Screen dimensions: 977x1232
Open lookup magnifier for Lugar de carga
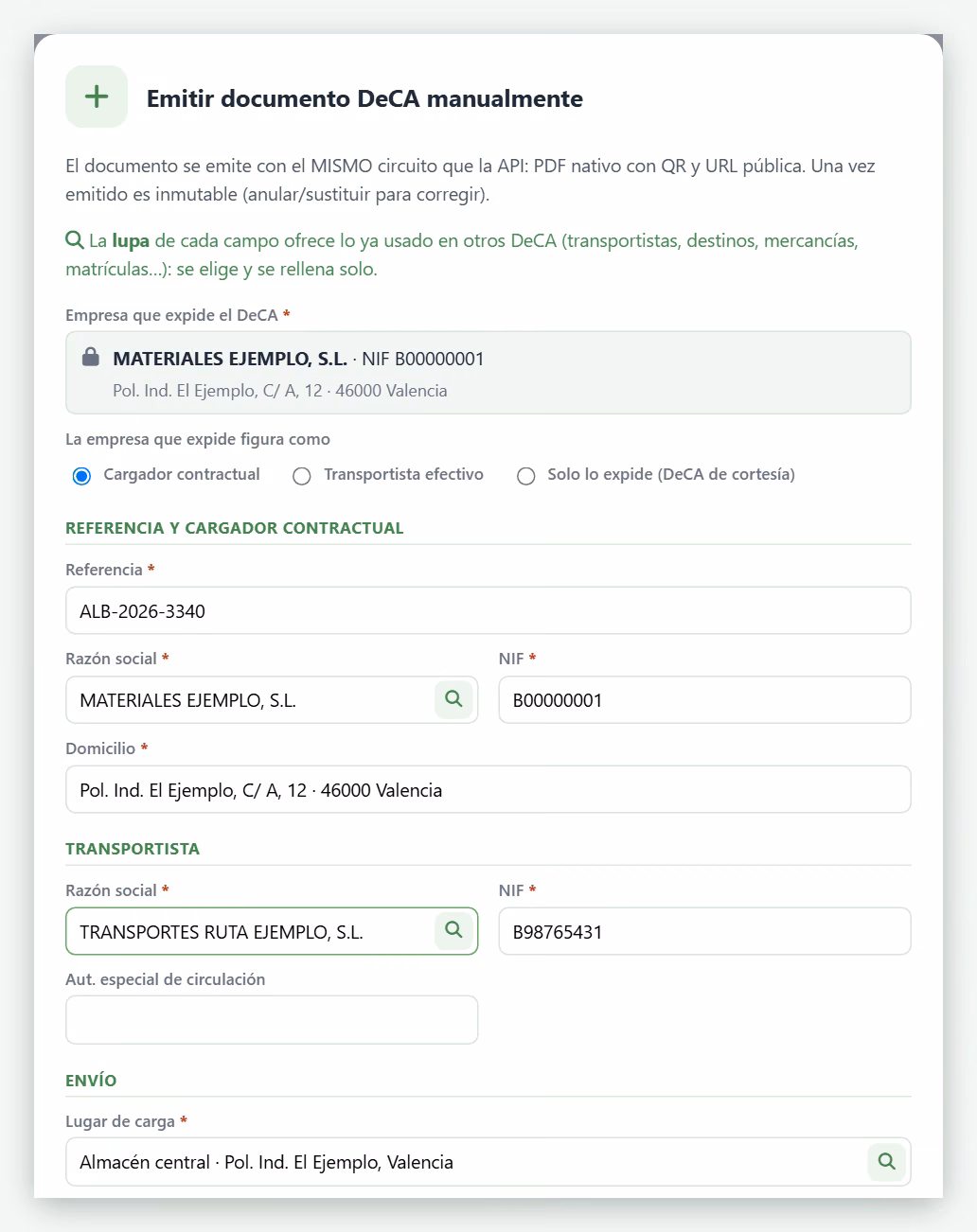(886, 1161)
